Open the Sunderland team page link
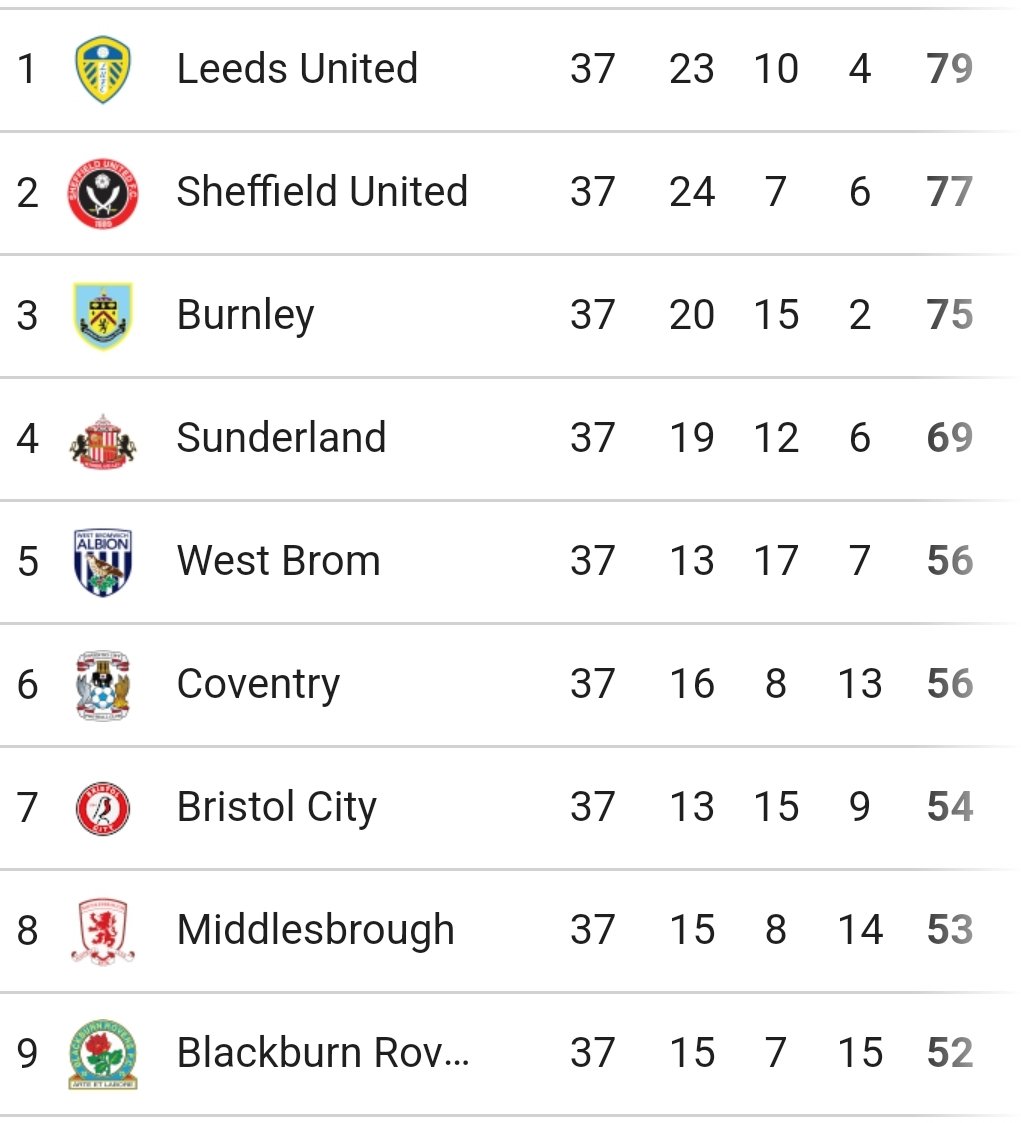 pyautogui.click(x=281, y=438)
